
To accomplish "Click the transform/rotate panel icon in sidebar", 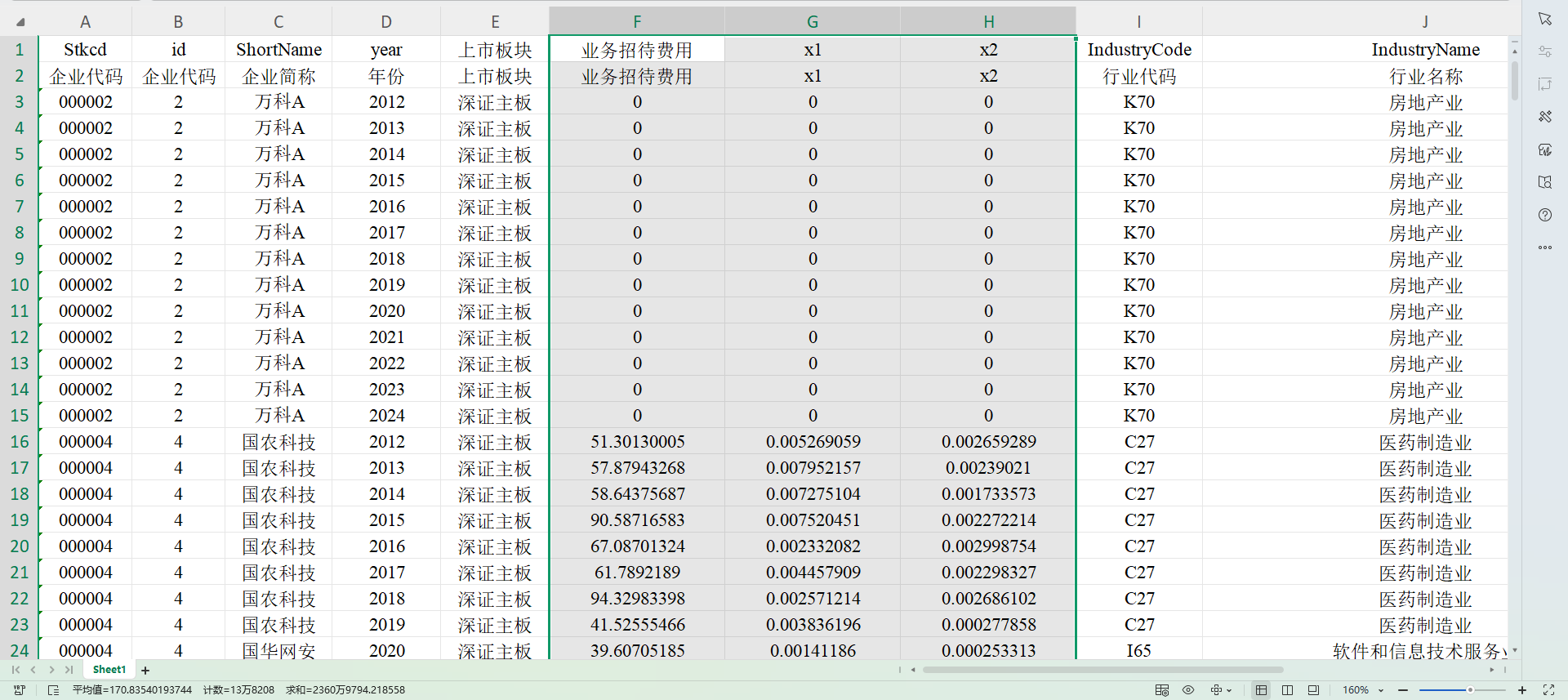I will pos(1544,84).
